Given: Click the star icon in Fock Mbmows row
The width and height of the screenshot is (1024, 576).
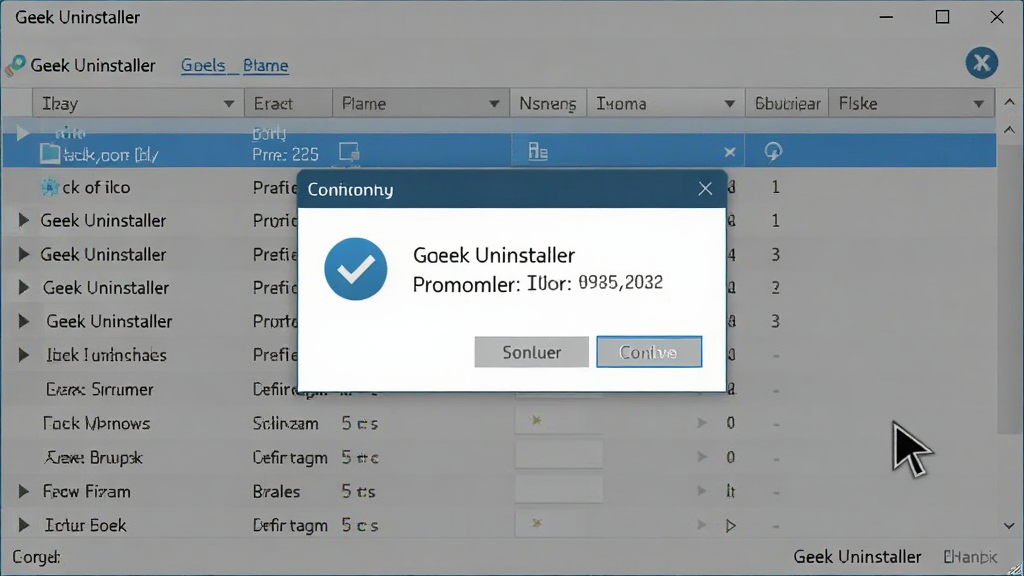Looking at the screenshot, I should pyautogui.click(x=536, y=420).
